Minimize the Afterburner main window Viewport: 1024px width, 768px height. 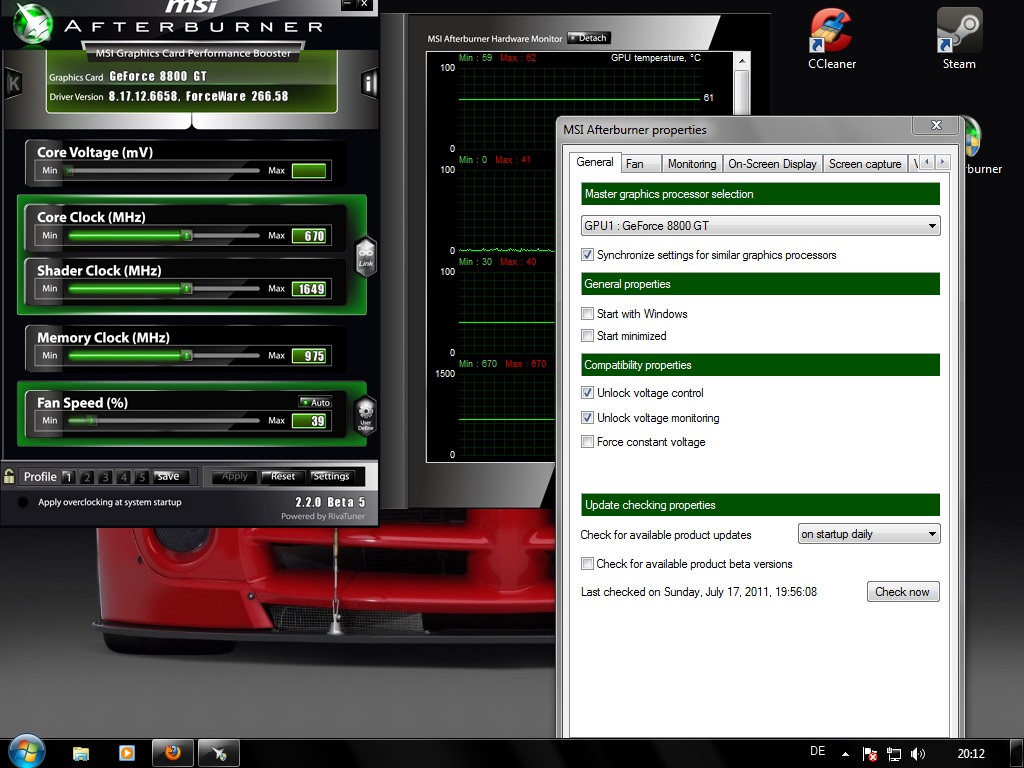pyautogui.click(x=348, y=5)
